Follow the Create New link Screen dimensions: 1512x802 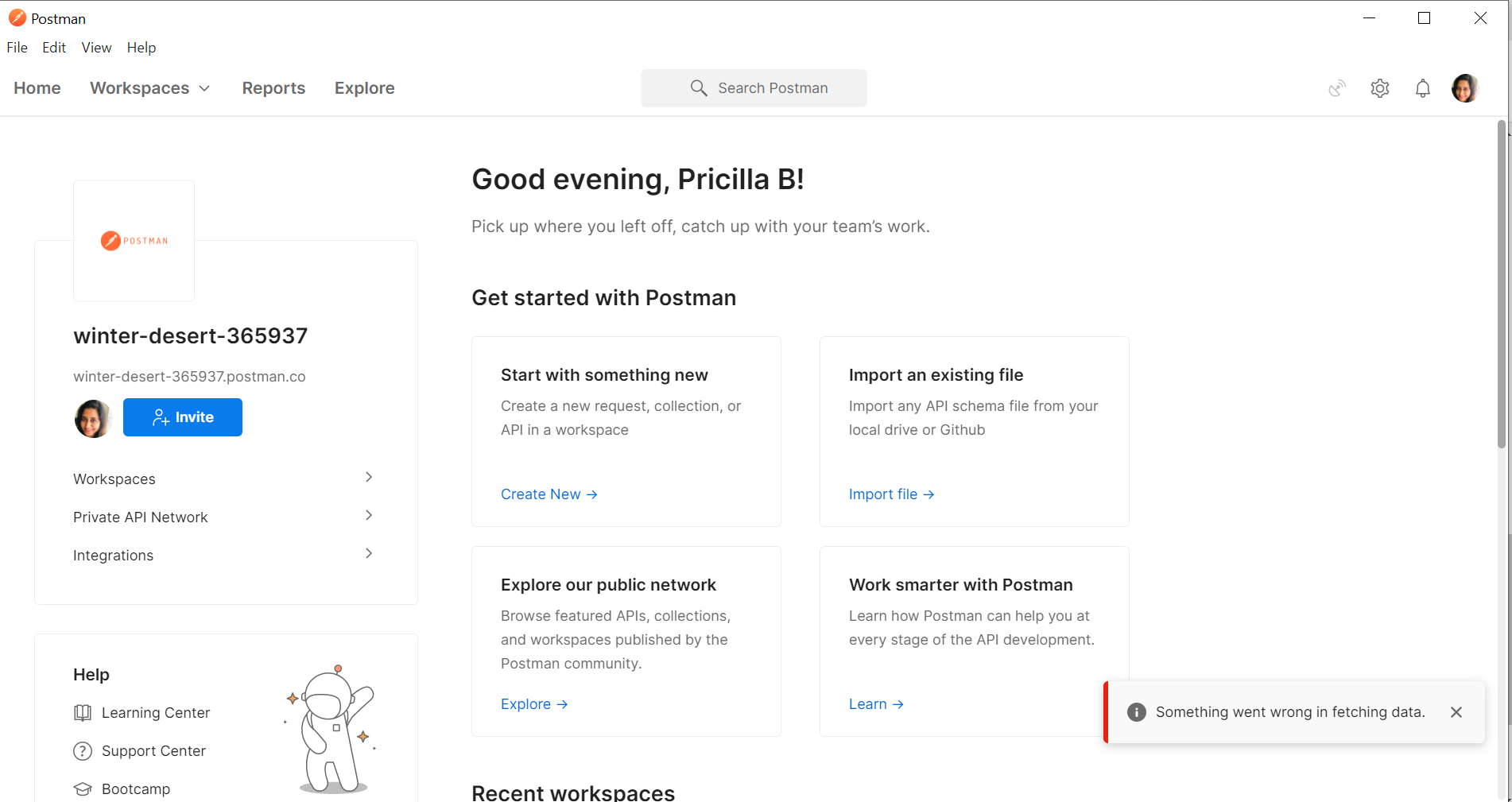point(549,494)
